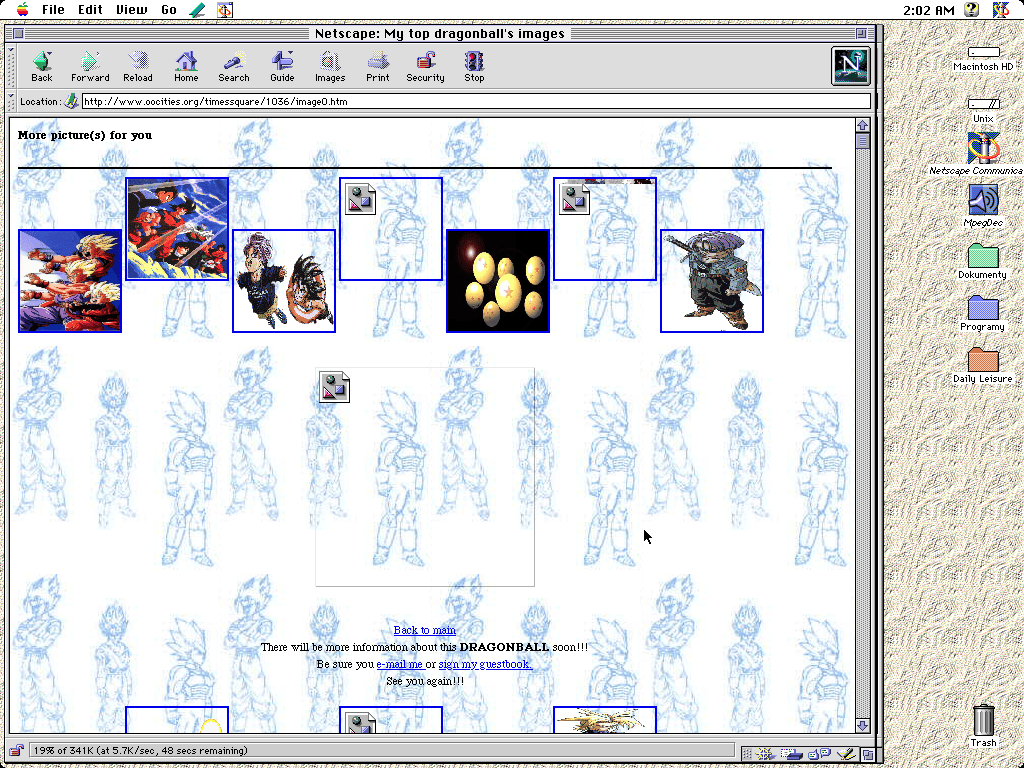Collapse the navigation toolbar using its left handle
Image resolution: width=1024 pixels, height=768 pixels.
pos(12,66)
